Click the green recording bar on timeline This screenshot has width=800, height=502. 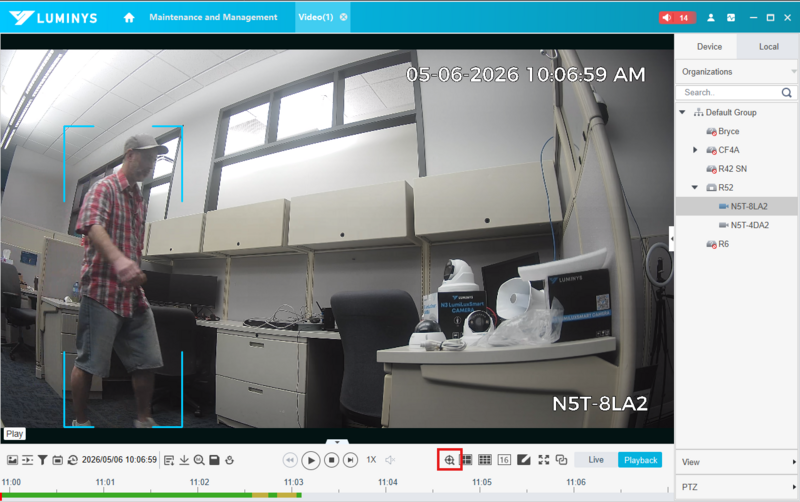pos(128,495)
